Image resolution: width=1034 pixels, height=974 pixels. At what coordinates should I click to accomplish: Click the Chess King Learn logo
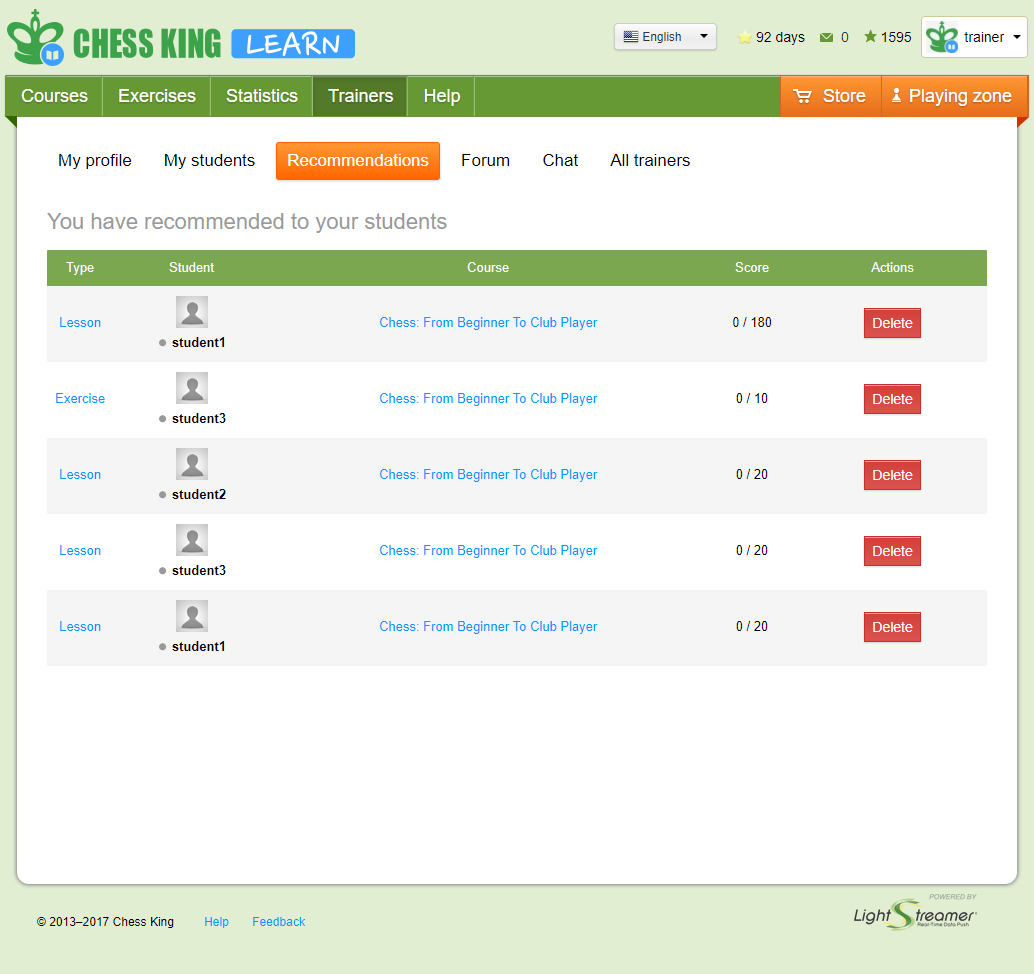click(x=180, y=40)
